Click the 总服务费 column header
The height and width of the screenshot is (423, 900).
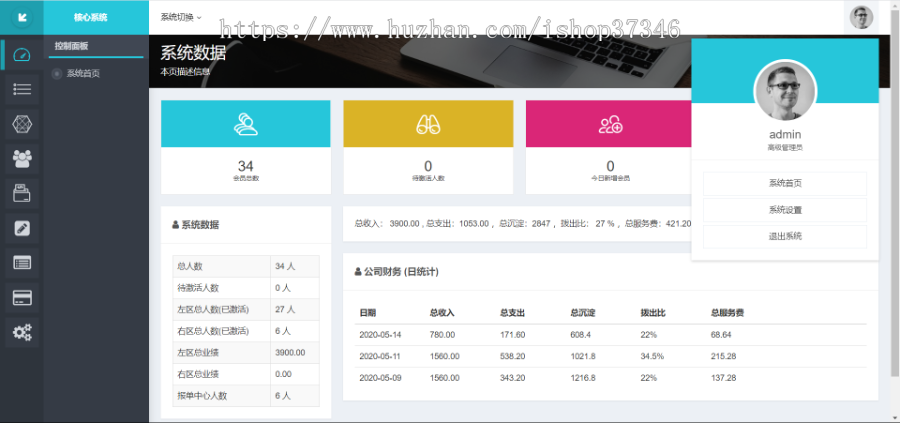click(728, 313)
